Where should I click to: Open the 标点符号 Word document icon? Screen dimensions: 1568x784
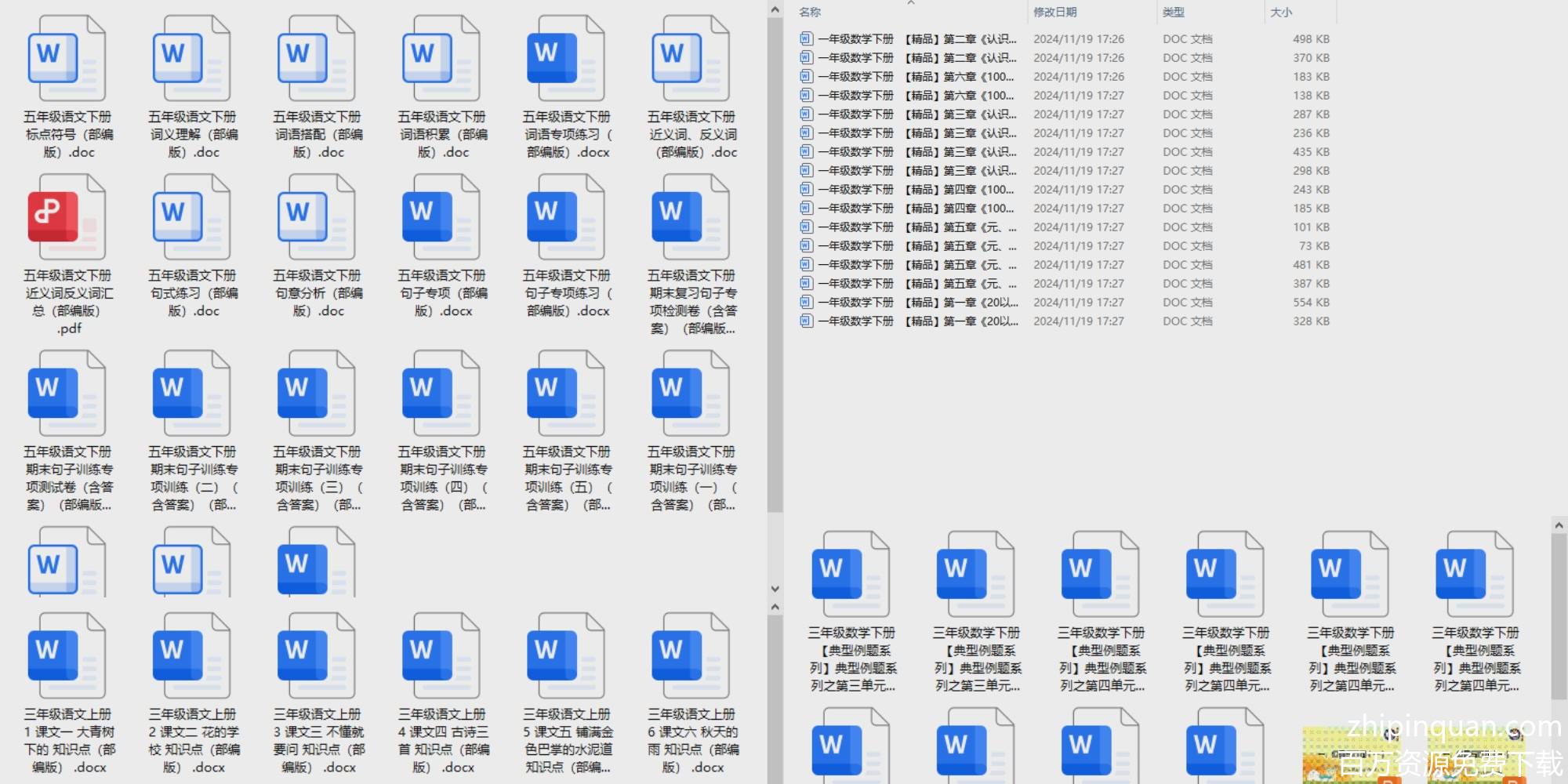pyautogui.click(x=67, y=59)
